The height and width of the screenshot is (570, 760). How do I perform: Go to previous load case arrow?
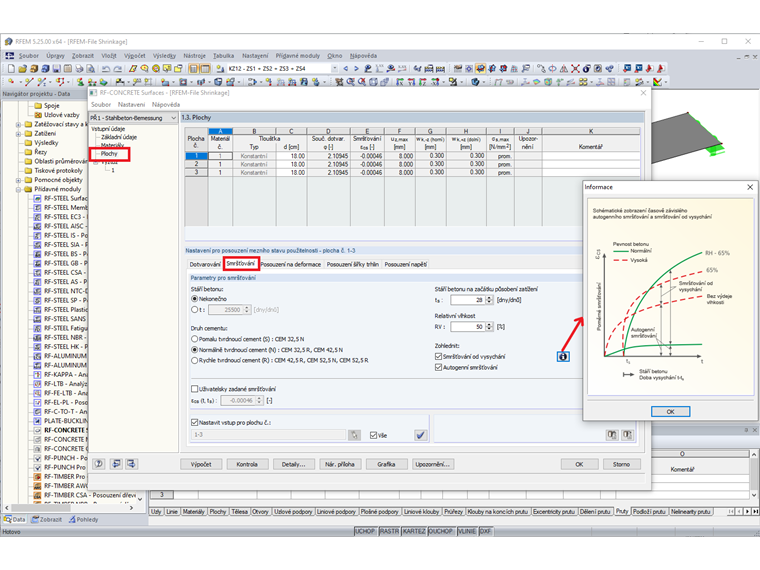346,68
